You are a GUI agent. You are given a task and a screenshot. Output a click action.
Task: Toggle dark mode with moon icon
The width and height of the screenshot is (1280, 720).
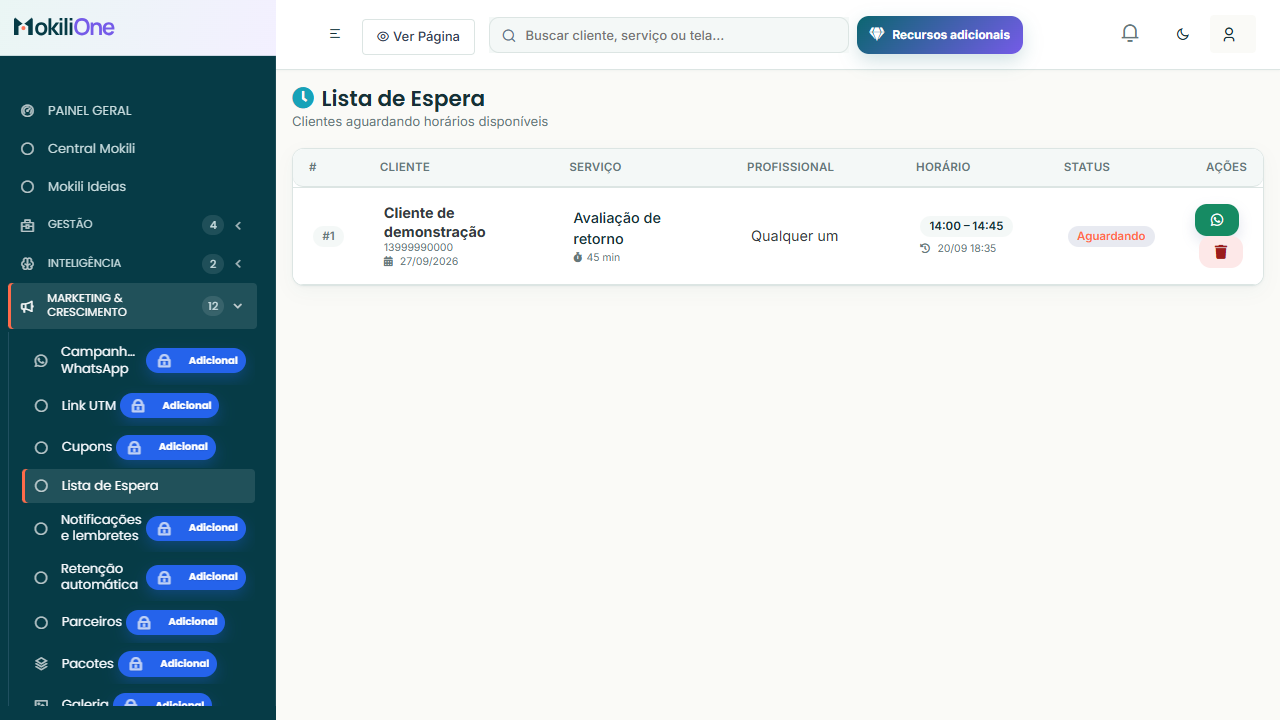(x=1183, y=34)
